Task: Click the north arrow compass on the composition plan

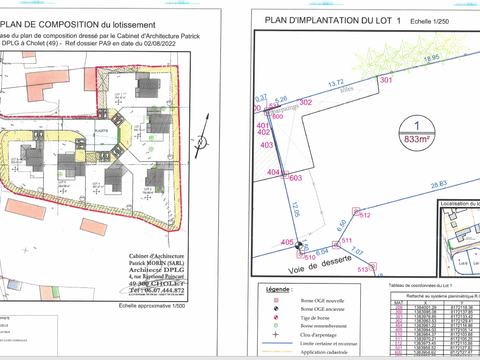Action: coord(201,137)
